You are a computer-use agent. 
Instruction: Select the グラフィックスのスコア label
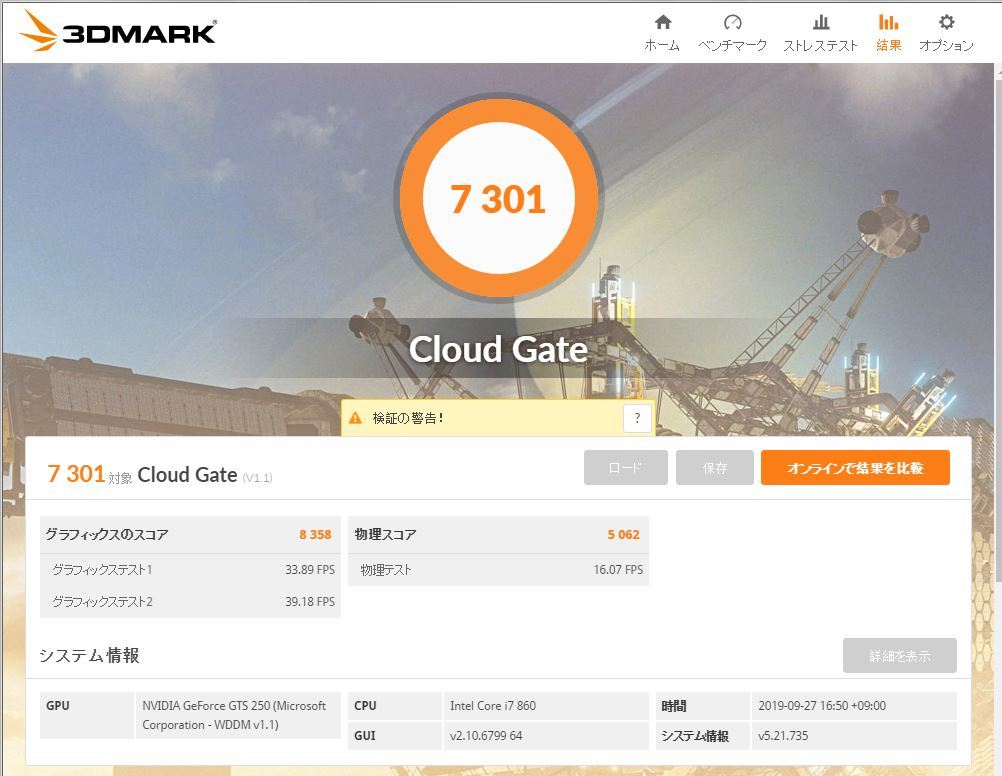point(107,534)
